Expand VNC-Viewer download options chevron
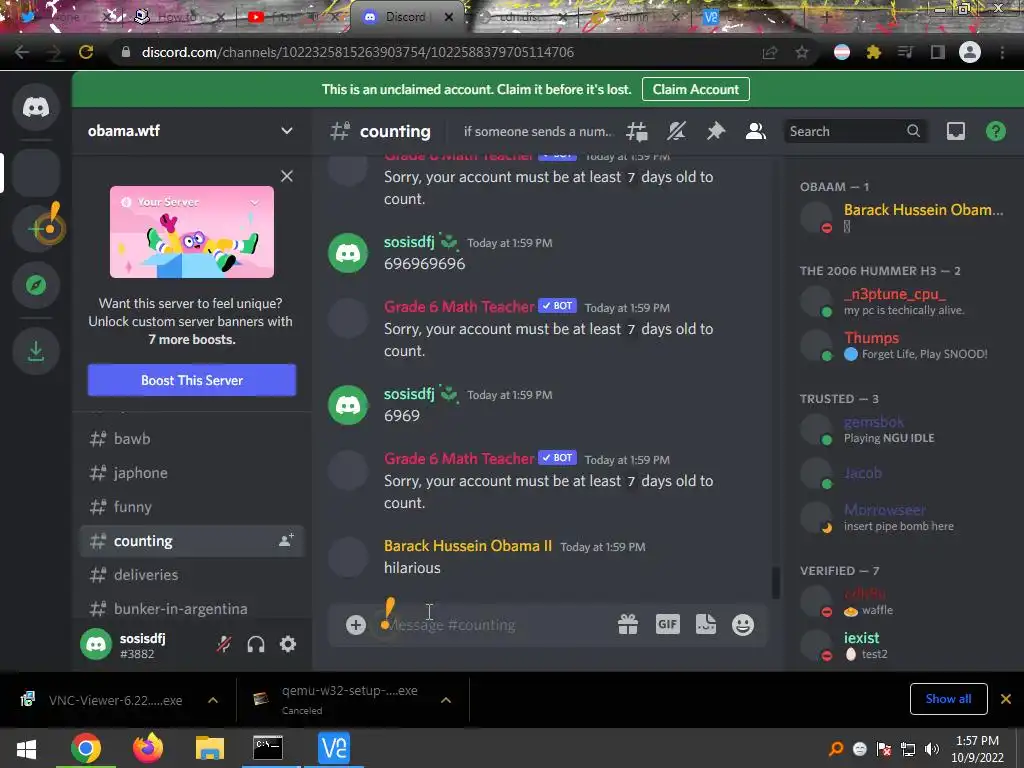Screen dimensions: 1024x768 pyautogui.click(x=213, y=700)
